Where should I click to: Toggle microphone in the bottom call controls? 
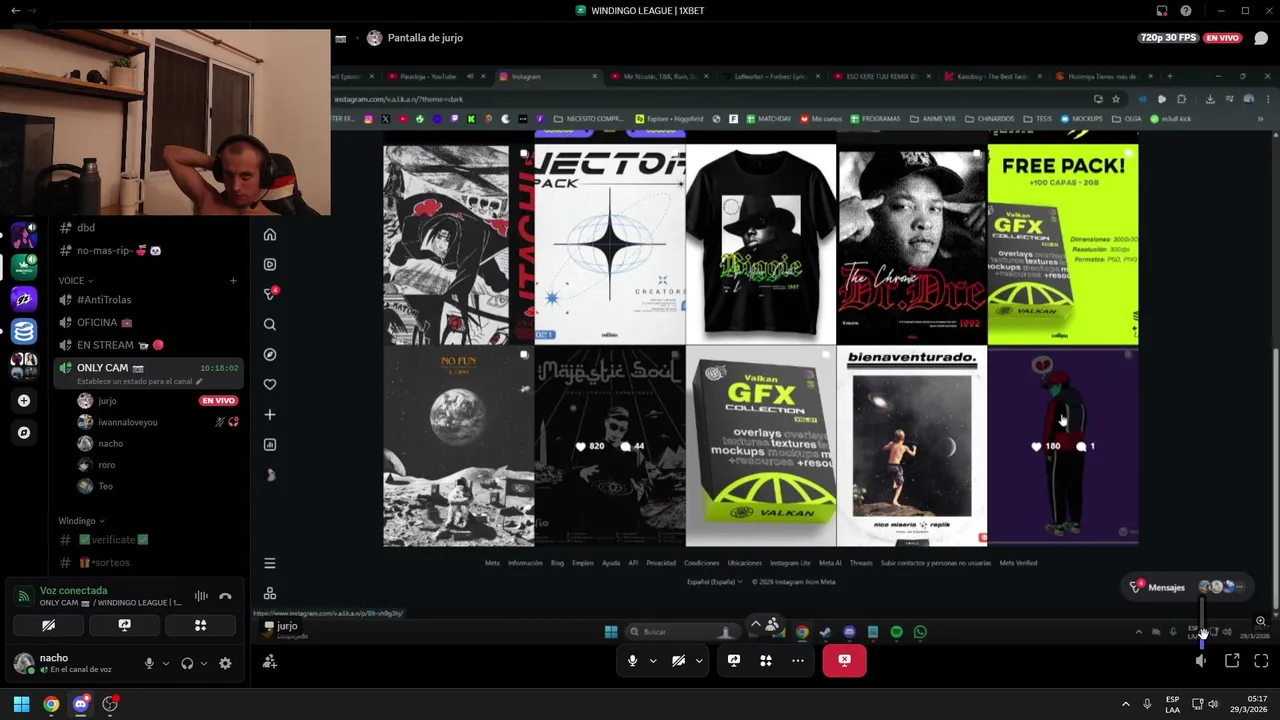(x=632, y=661)
